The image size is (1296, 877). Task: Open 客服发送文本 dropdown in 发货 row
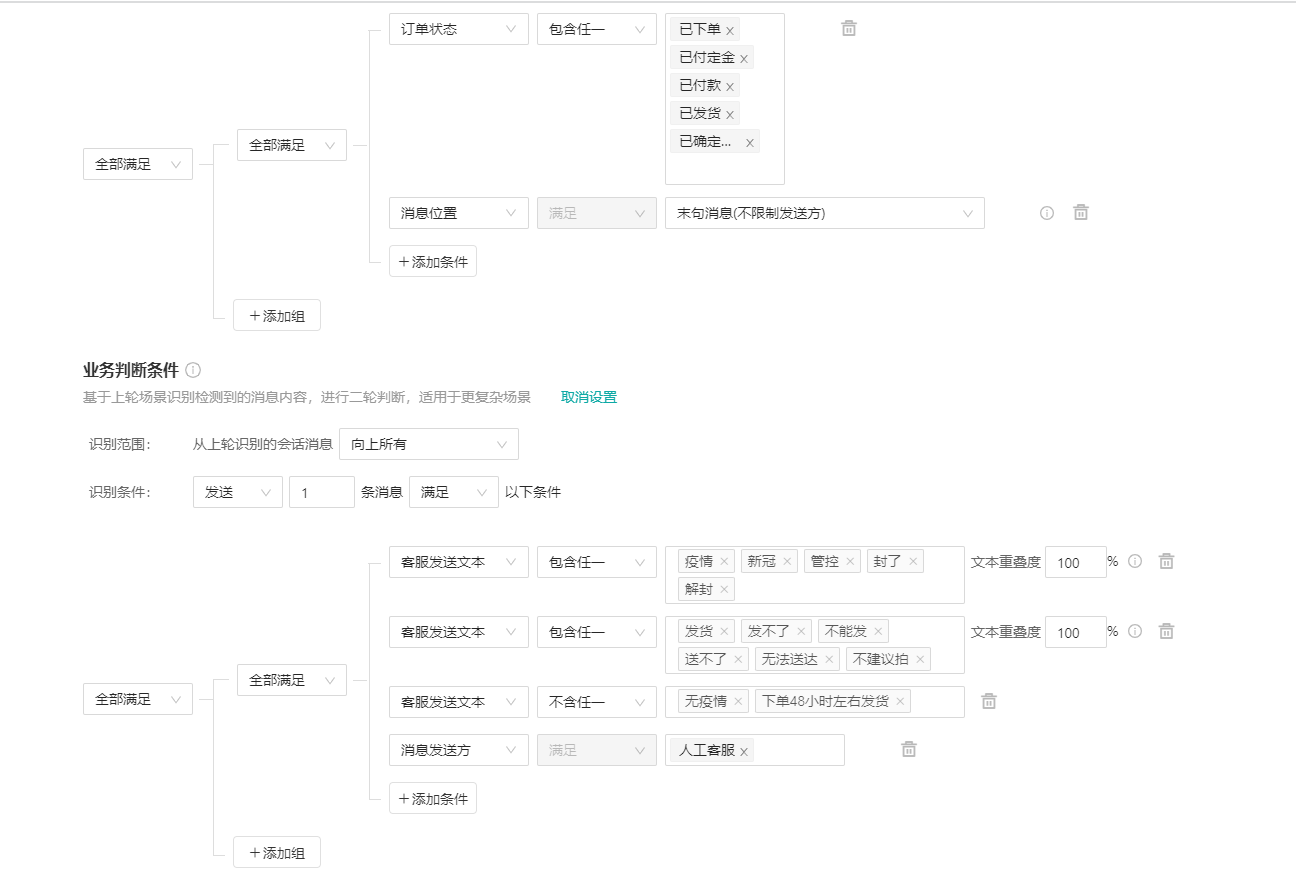459,632
